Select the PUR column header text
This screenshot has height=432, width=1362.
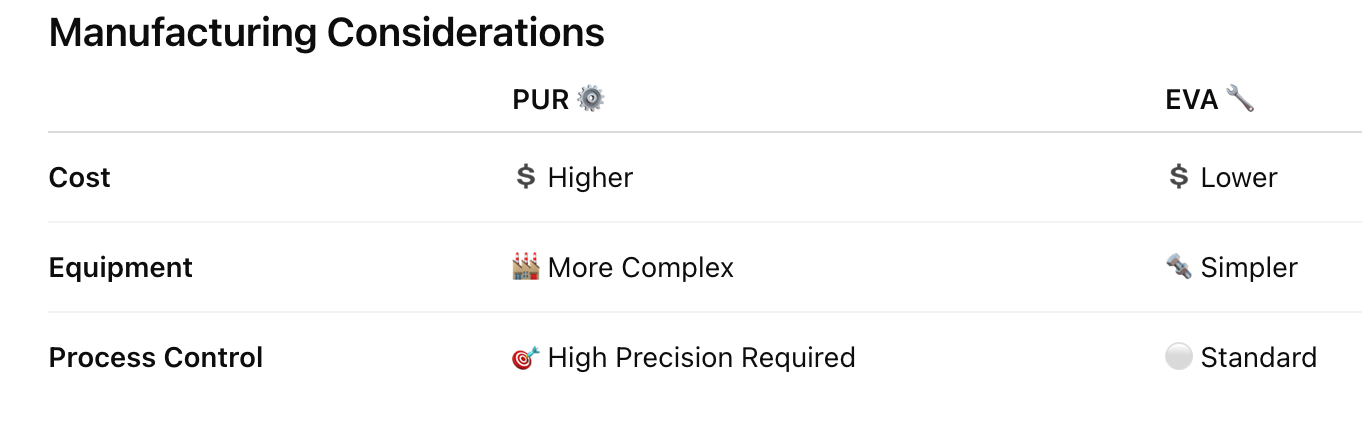point(540,100)
